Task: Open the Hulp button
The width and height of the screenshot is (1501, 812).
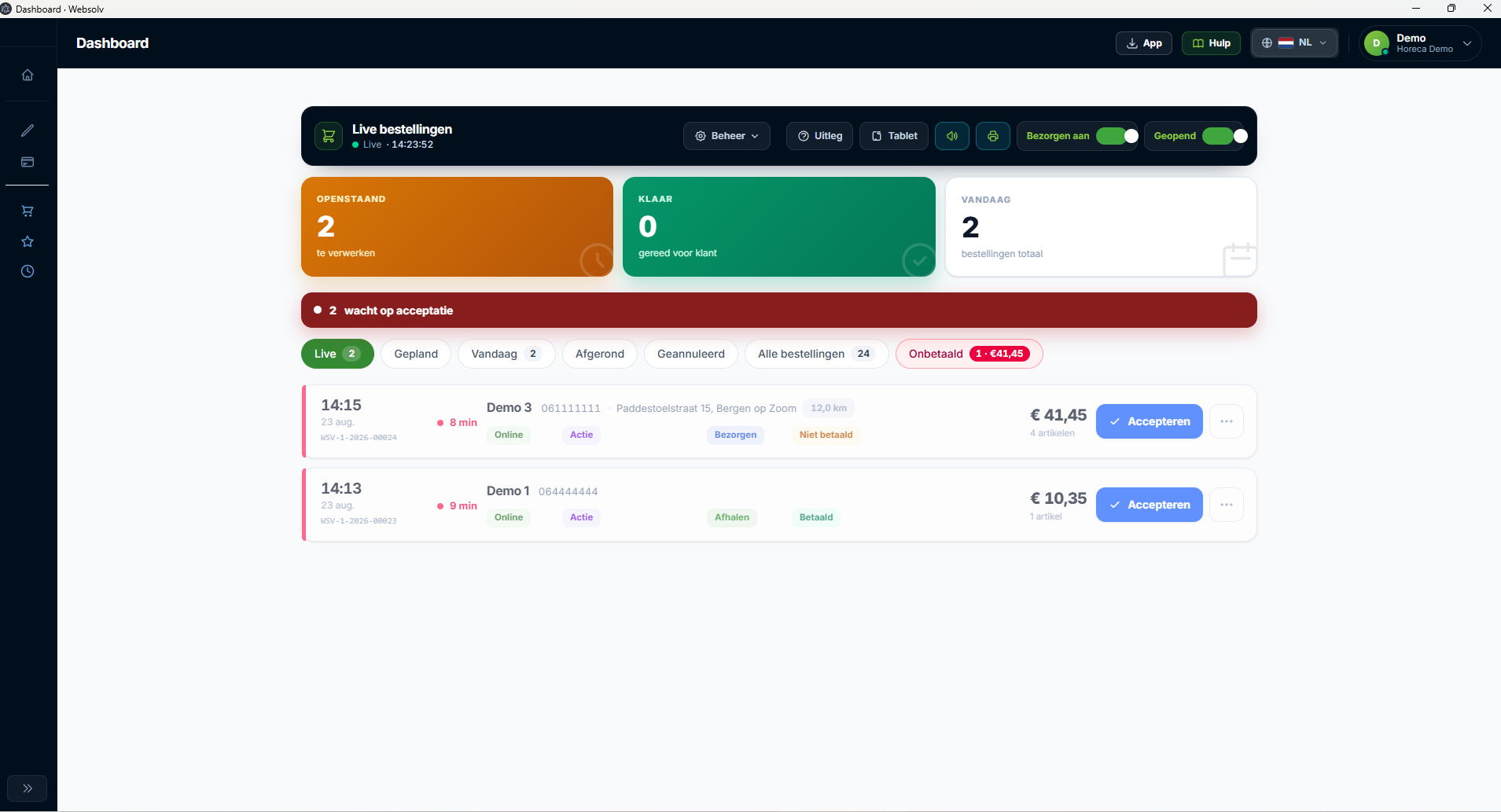Action: tap(1211, 43)
